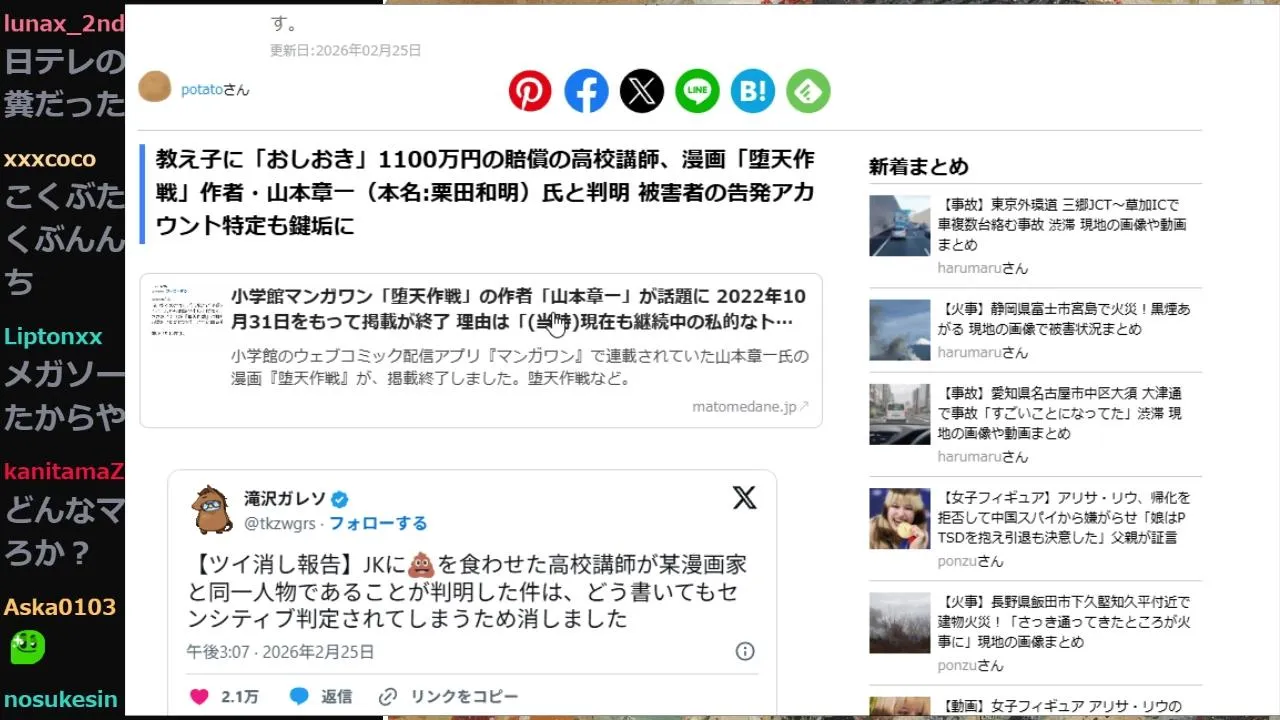Viewport: 1280px width, 720px height.
Task: Open the X logo in embedded tweet
Action: pyautogui.click(x=744, y=498)
